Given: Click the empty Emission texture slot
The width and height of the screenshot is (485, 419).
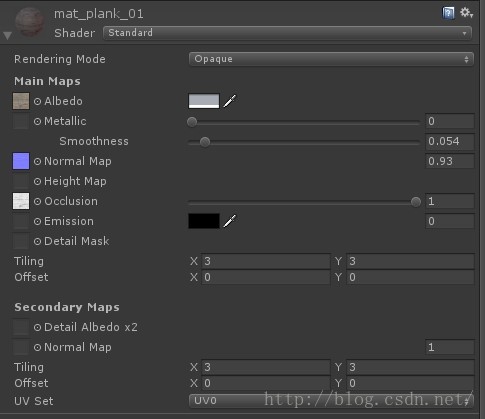Looking at the screenshot, I should (21, 221).
